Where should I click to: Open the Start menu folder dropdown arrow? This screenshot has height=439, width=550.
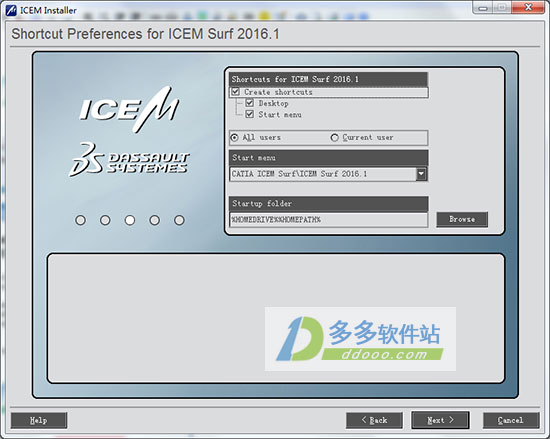421,174
